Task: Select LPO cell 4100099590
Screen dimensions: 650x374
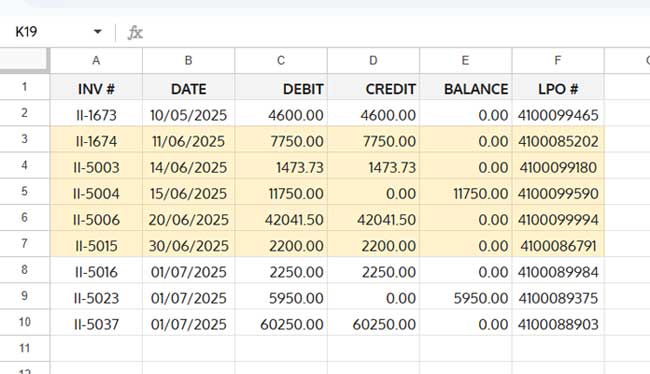Action: tap(558, 192)
